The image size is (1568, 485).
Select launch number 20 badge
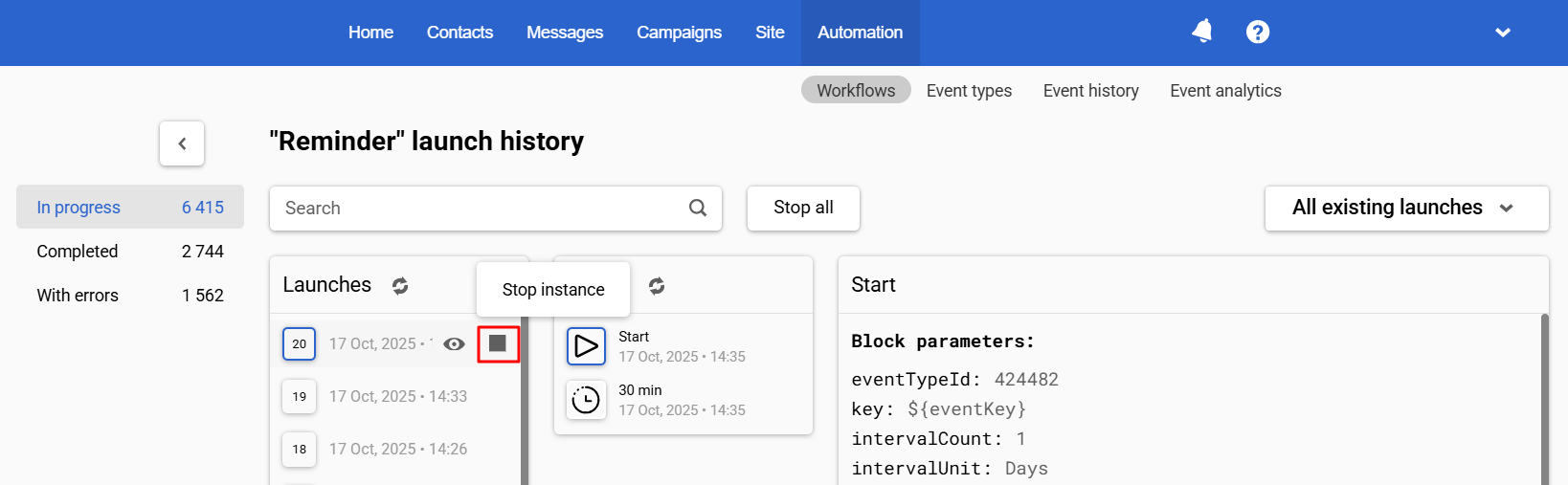tap(299, 343)
